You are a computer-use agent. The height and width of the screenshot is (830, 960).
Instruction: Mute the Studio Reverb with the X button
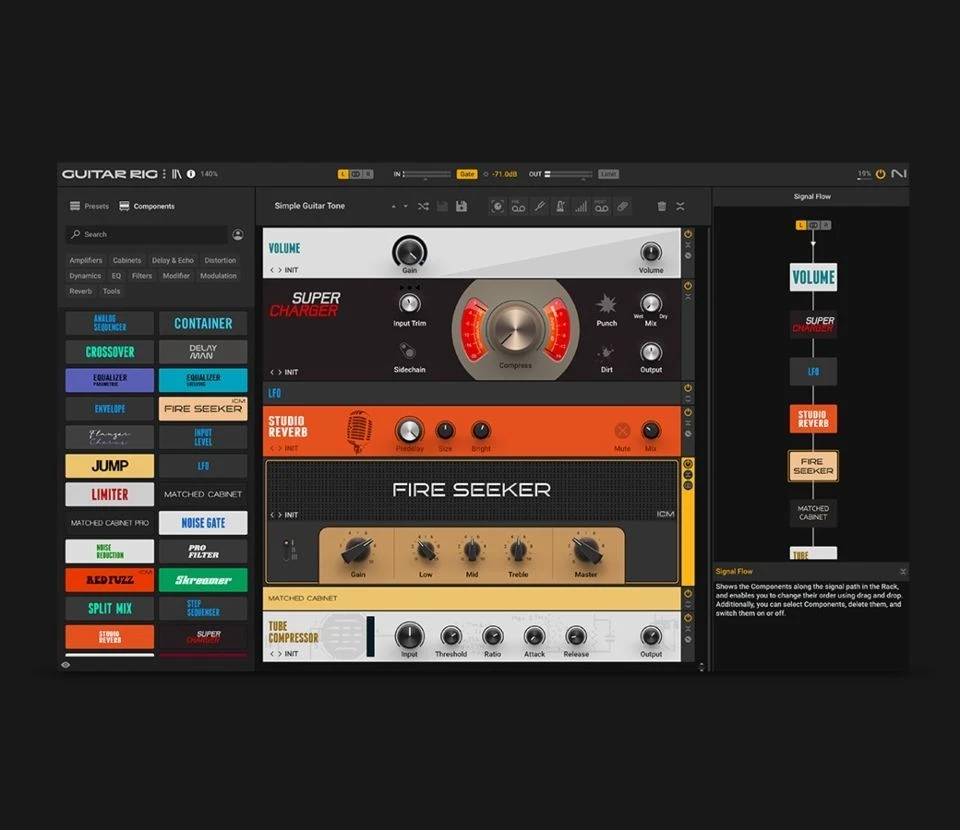(x=623, y=432)
